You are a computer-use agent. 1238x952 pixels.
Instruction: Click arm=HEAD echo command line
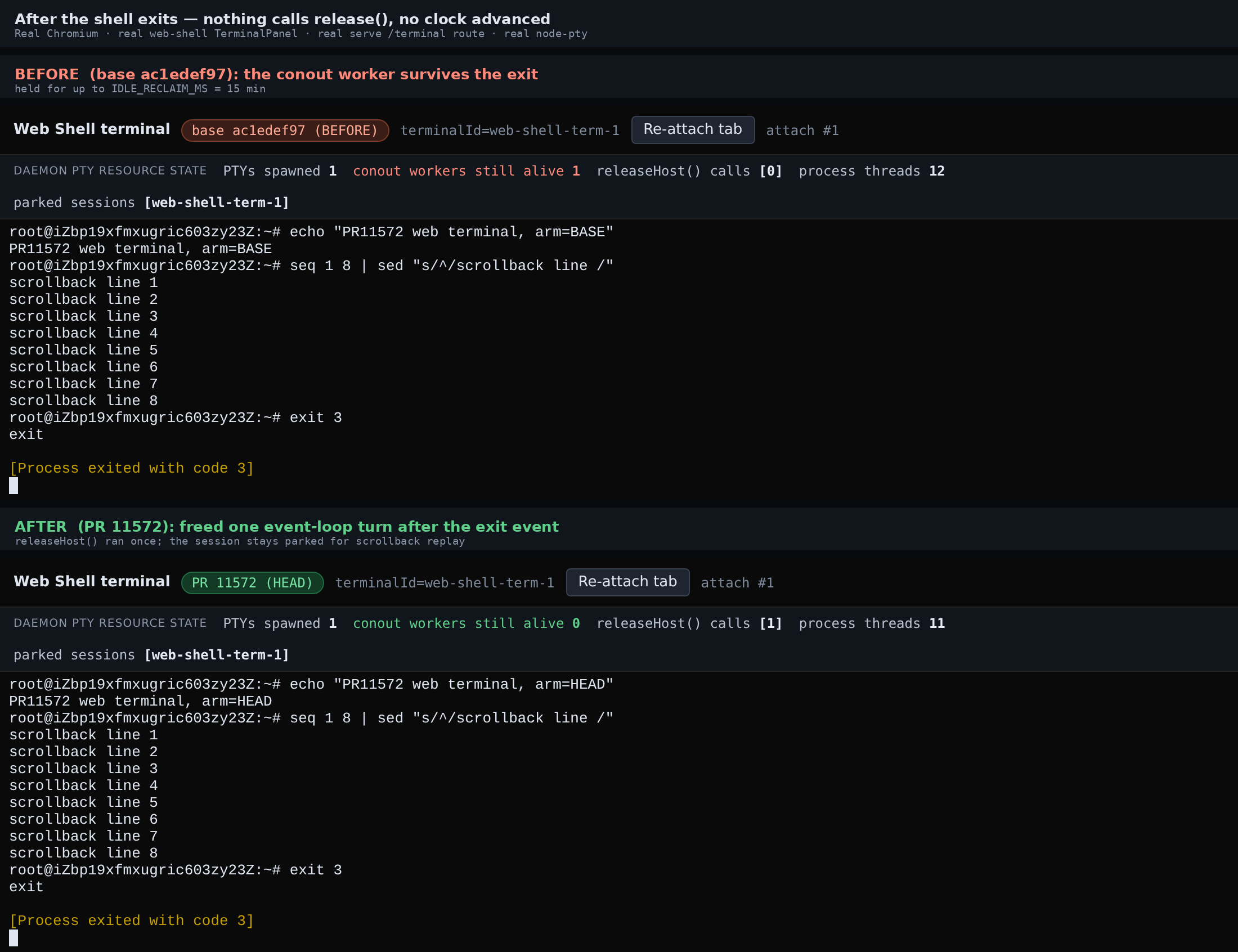pos(311,684)
